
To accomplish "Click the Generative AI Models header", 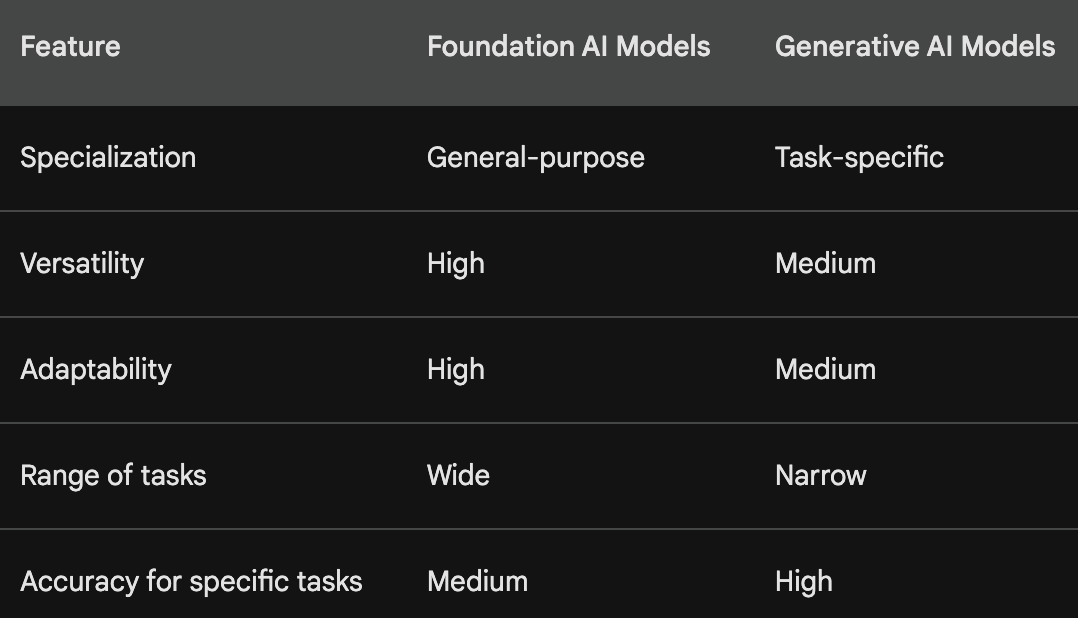I will pyautogui.click(x=915, y=47).
